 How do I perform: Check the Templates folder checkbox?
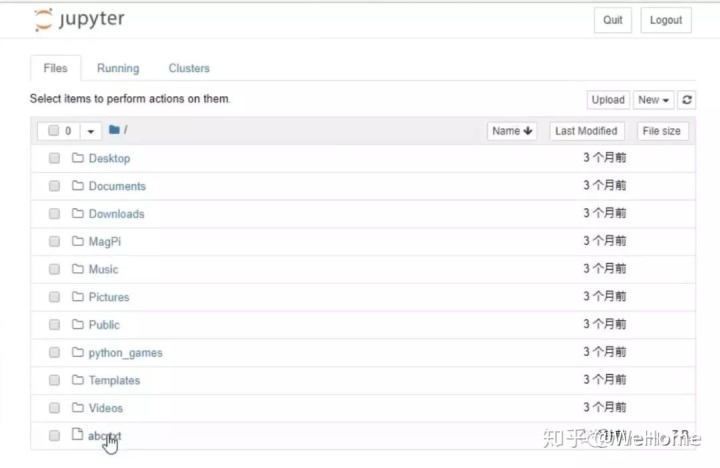[x=54, y=380]
